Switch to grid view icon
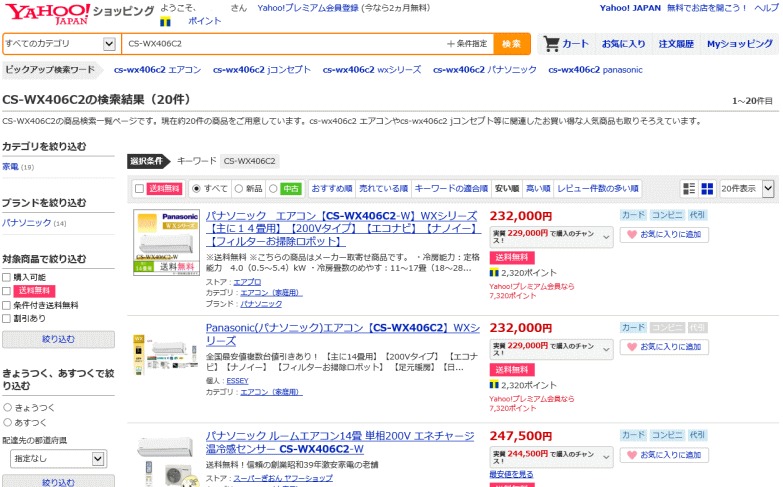 click(707, 188)
